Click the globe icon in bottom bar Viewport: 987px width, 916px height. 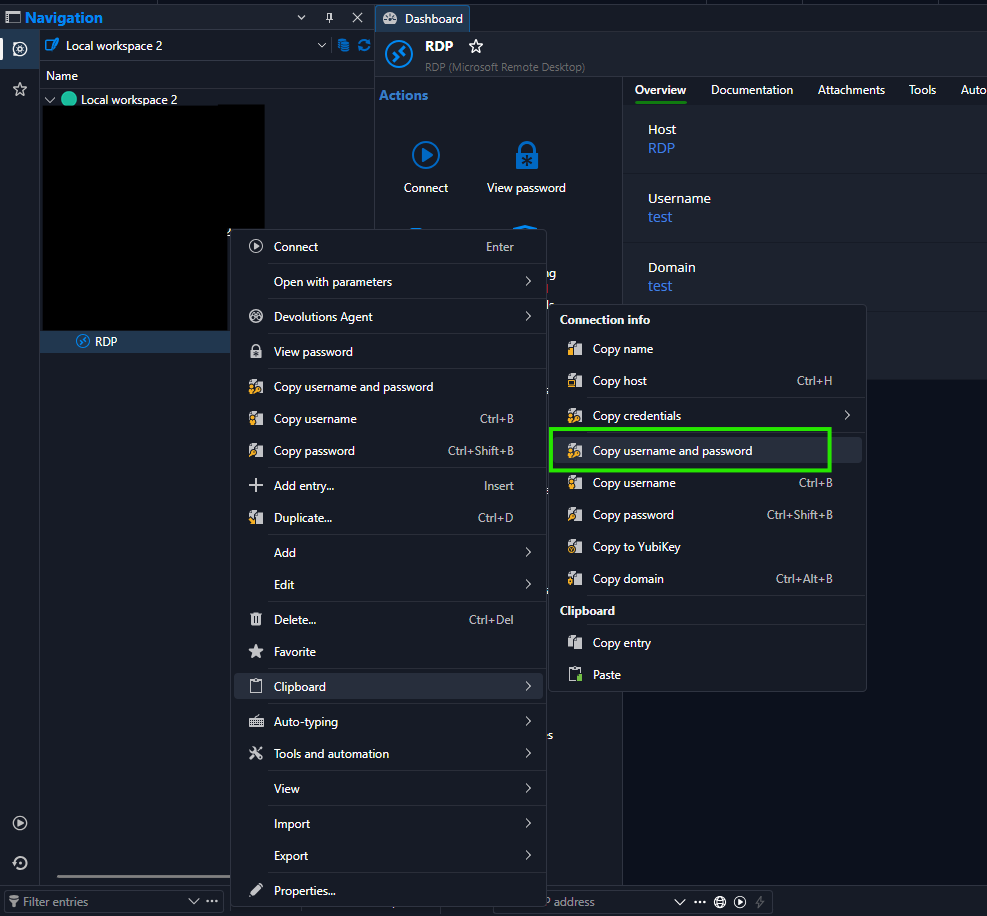click(x=720, y=902)
